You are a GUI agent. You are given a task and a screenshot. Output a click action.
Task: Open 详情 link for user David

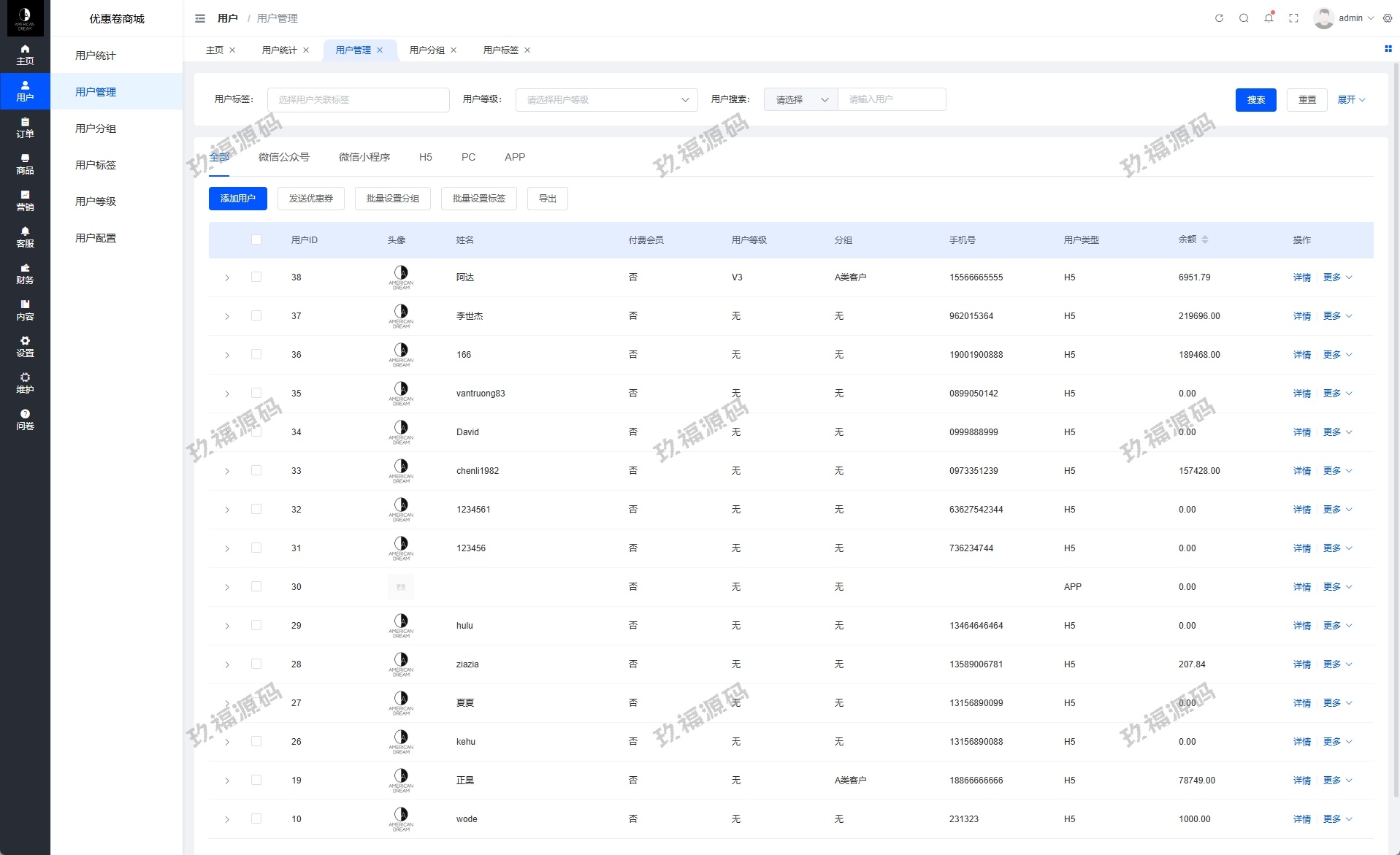(x=1301, y=432)
